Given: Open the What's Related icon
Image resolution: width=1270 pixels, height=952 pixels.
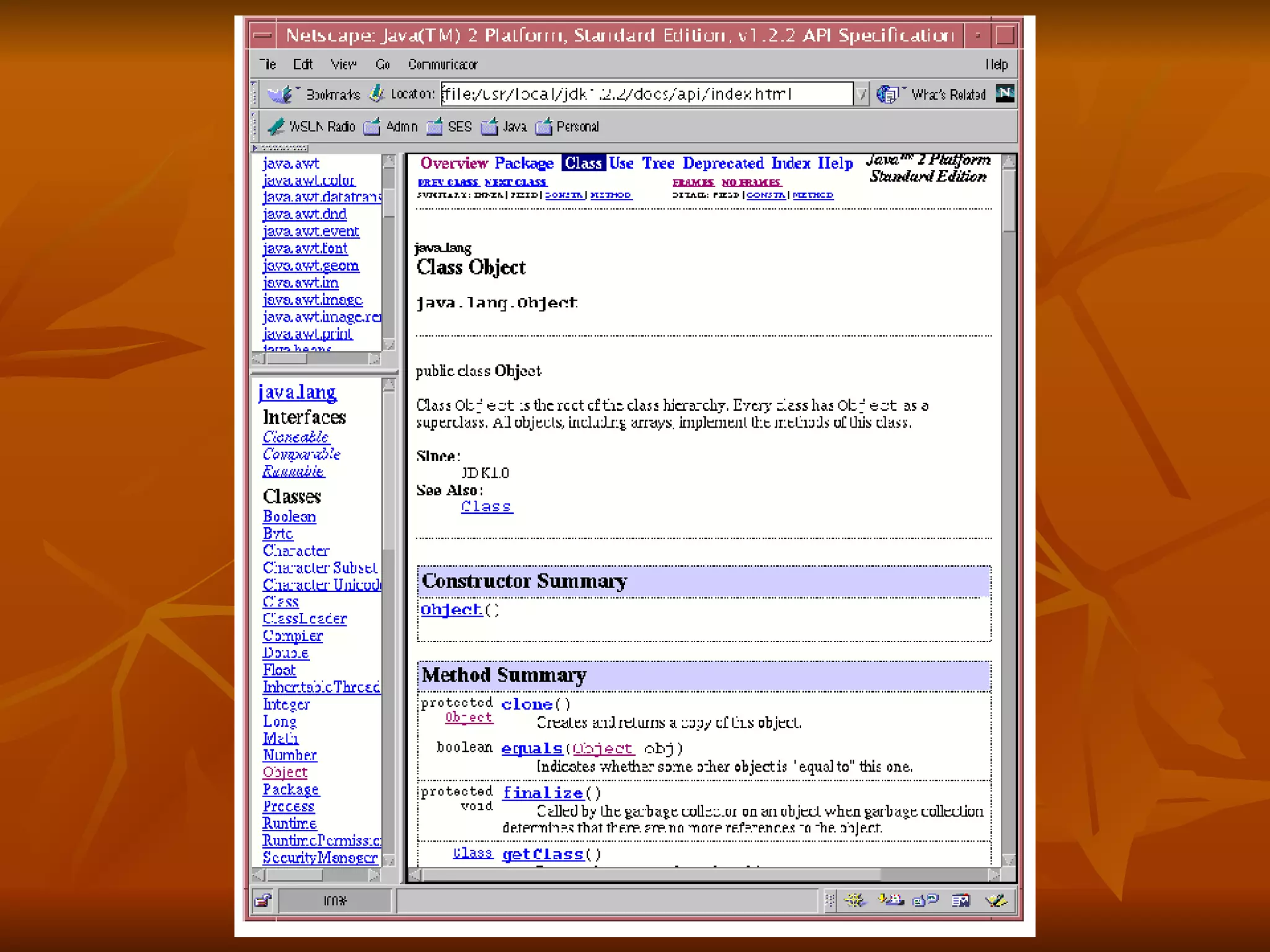Looking at the screenshot, I should tap(888, 94).
